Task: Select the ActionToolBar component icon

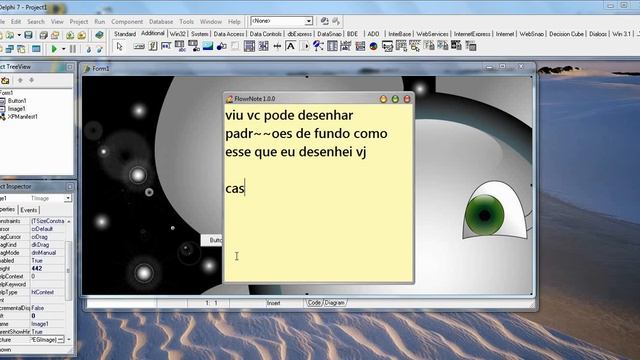Action: [x=415, y=46]
